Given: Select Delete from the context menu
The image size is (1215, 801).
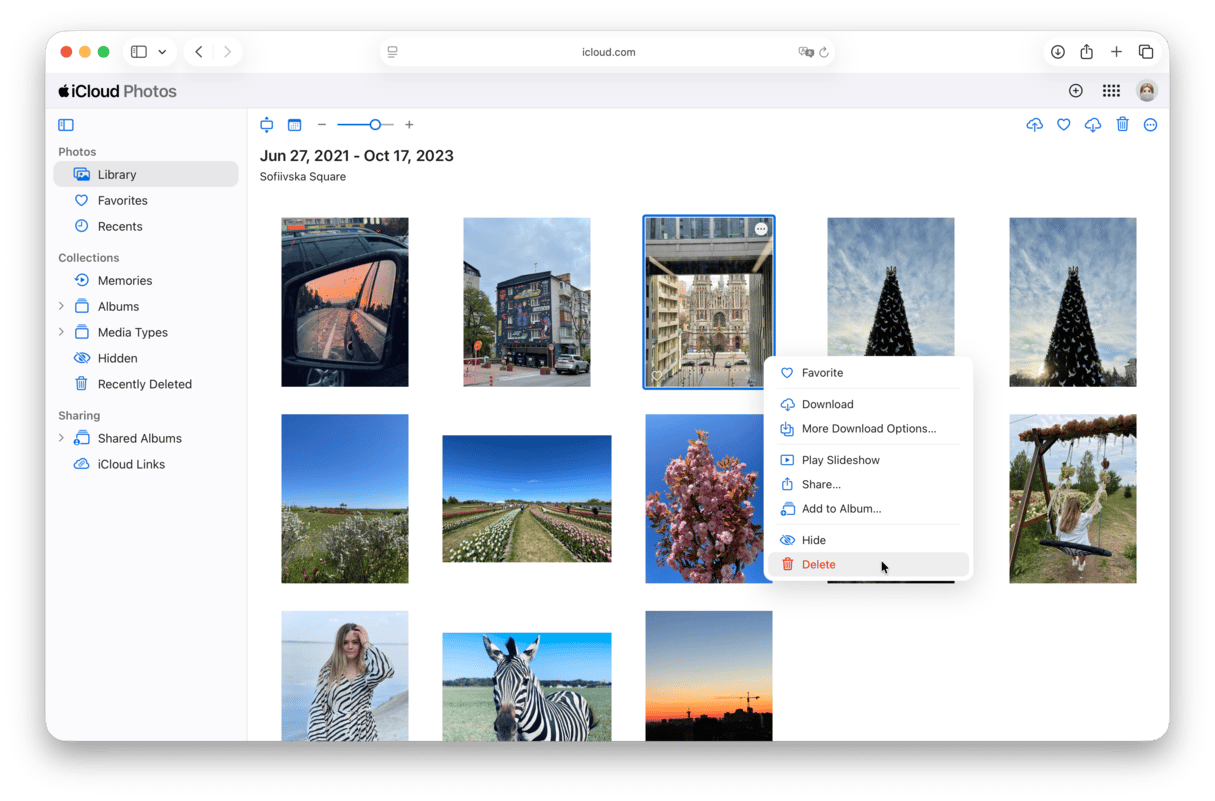Looking at the screenshot, I should (x=818, y=564).
